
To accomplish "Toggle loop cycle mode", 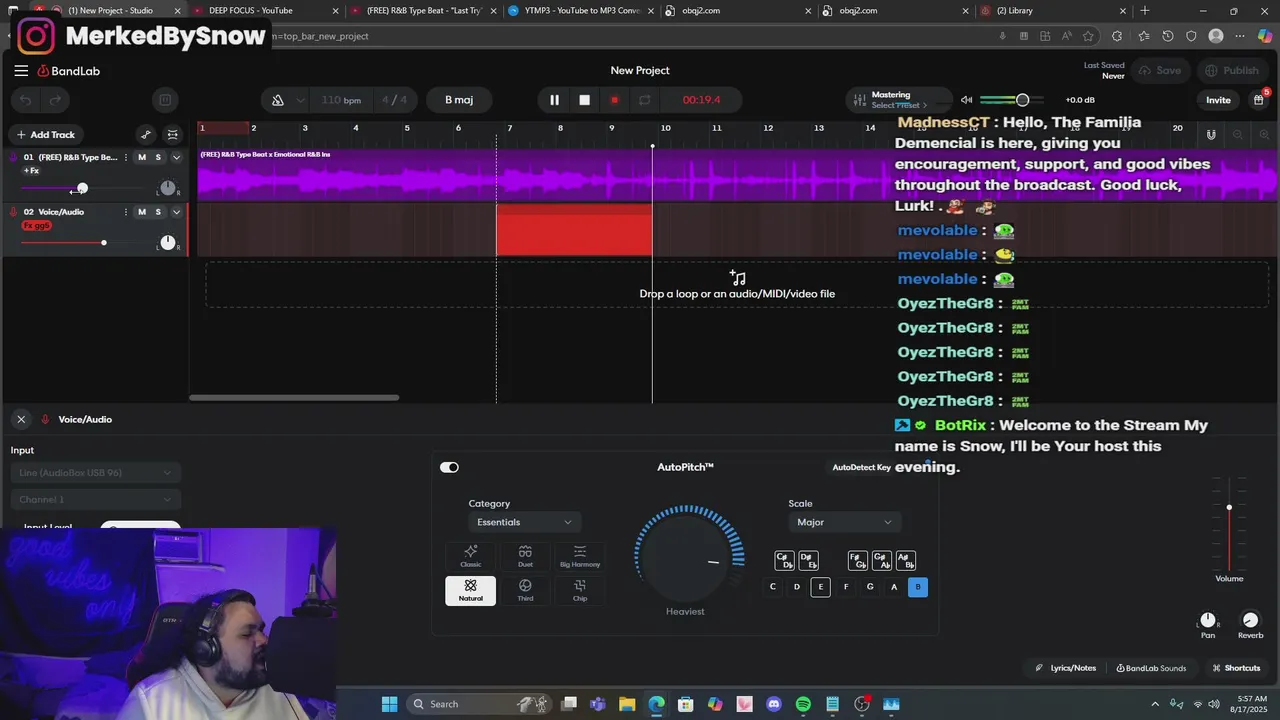I will click(645, 100).
